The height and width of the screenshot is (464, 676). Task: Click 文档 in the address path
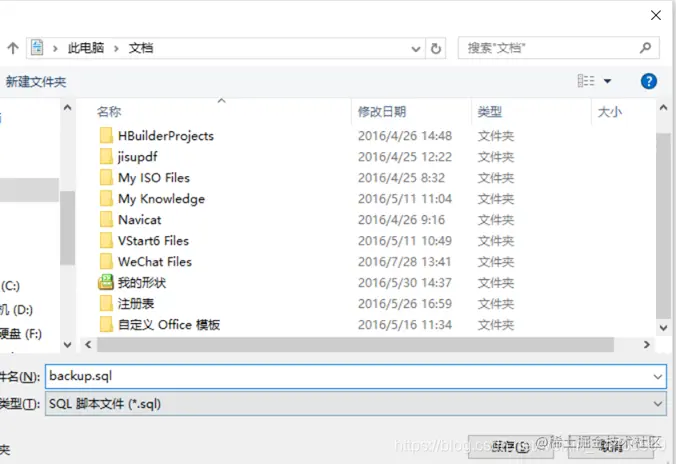[141, 48]
